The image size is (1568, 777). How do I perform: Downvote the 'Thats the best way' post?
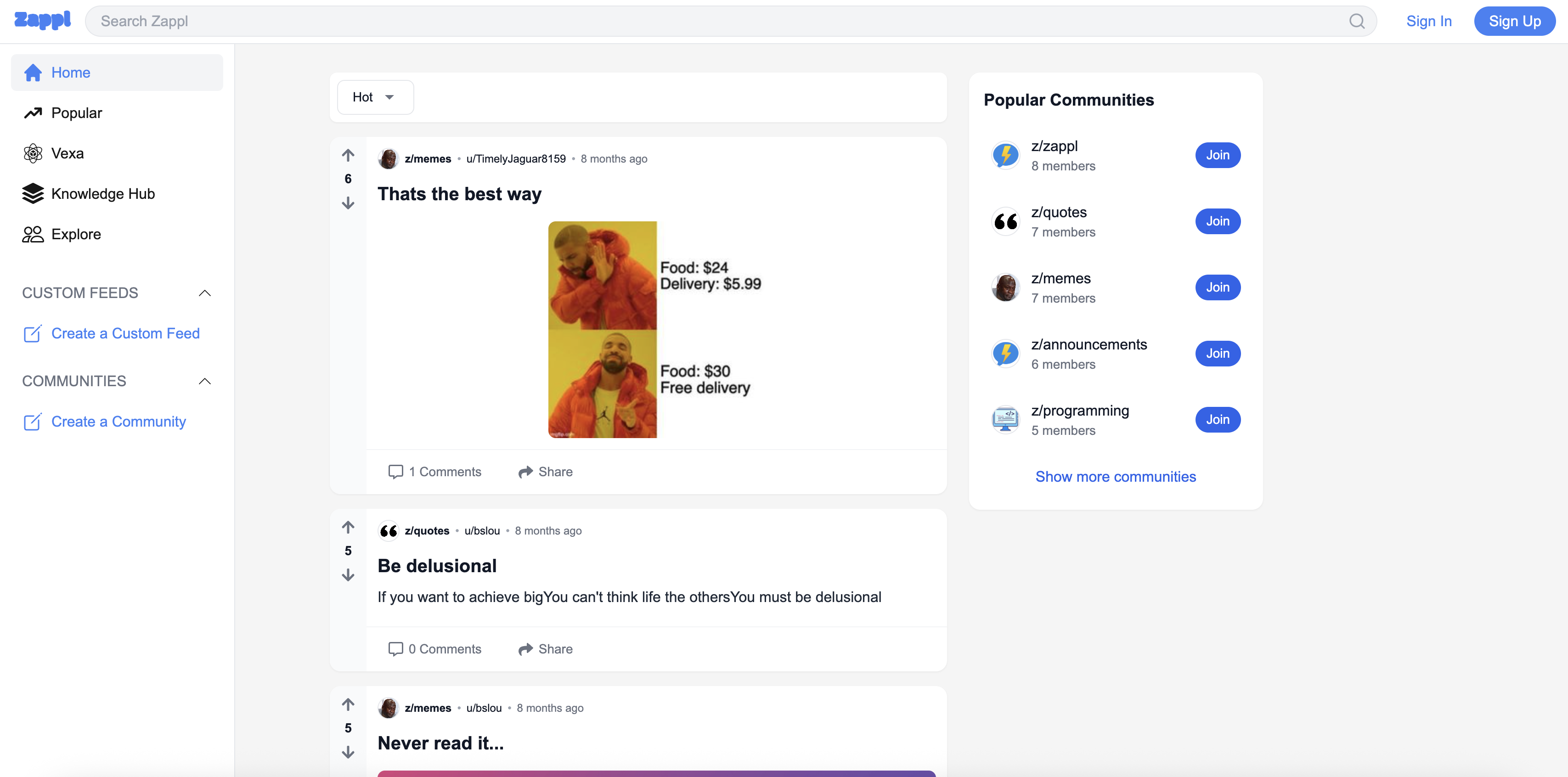tap(348, 203)
